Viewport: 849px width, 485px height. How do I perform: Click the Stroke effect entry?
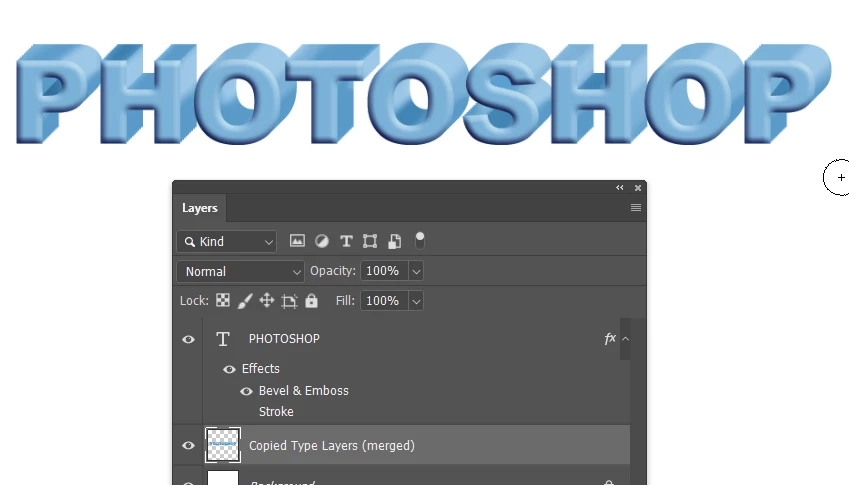(276, 412)
